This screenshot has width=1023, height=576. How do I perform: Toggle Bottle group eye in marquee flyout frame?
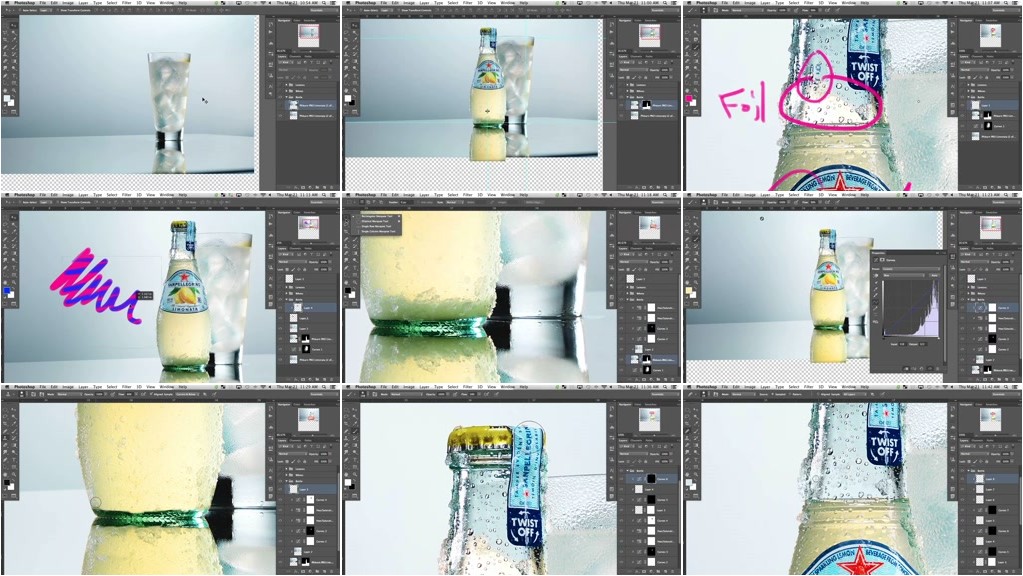(621, 299)
